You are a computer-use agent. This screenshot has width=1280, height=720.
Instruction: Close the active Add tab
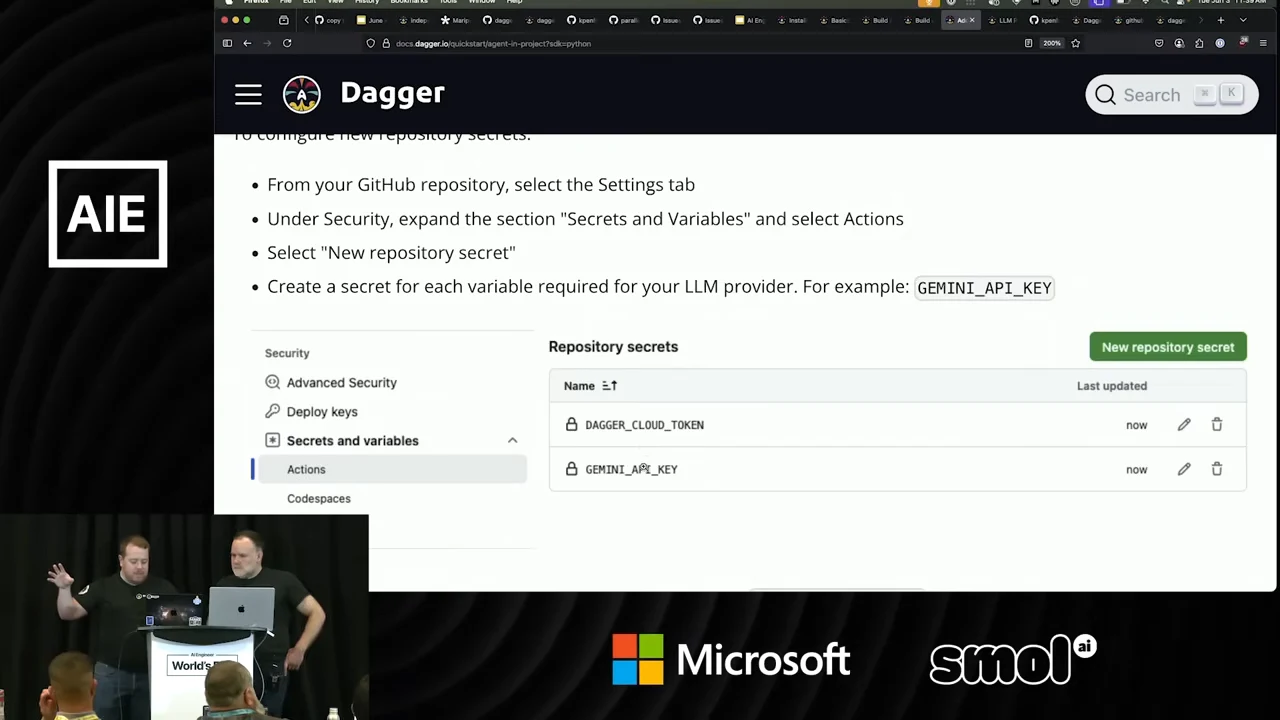(x=972, y=20)
